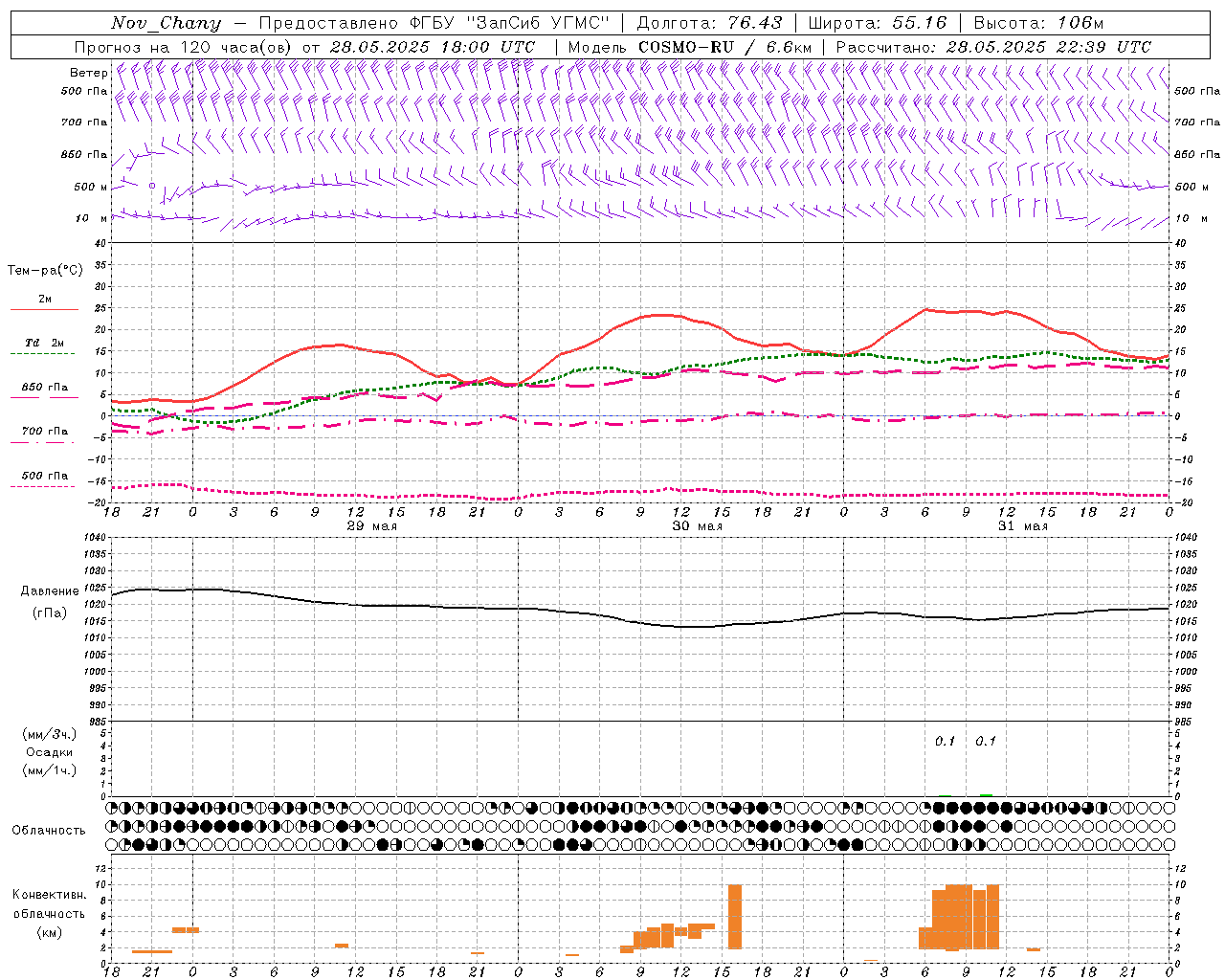Click the Тем-ра(°C) axis title
The image size is (1225, 980).
tap(45, 270)
